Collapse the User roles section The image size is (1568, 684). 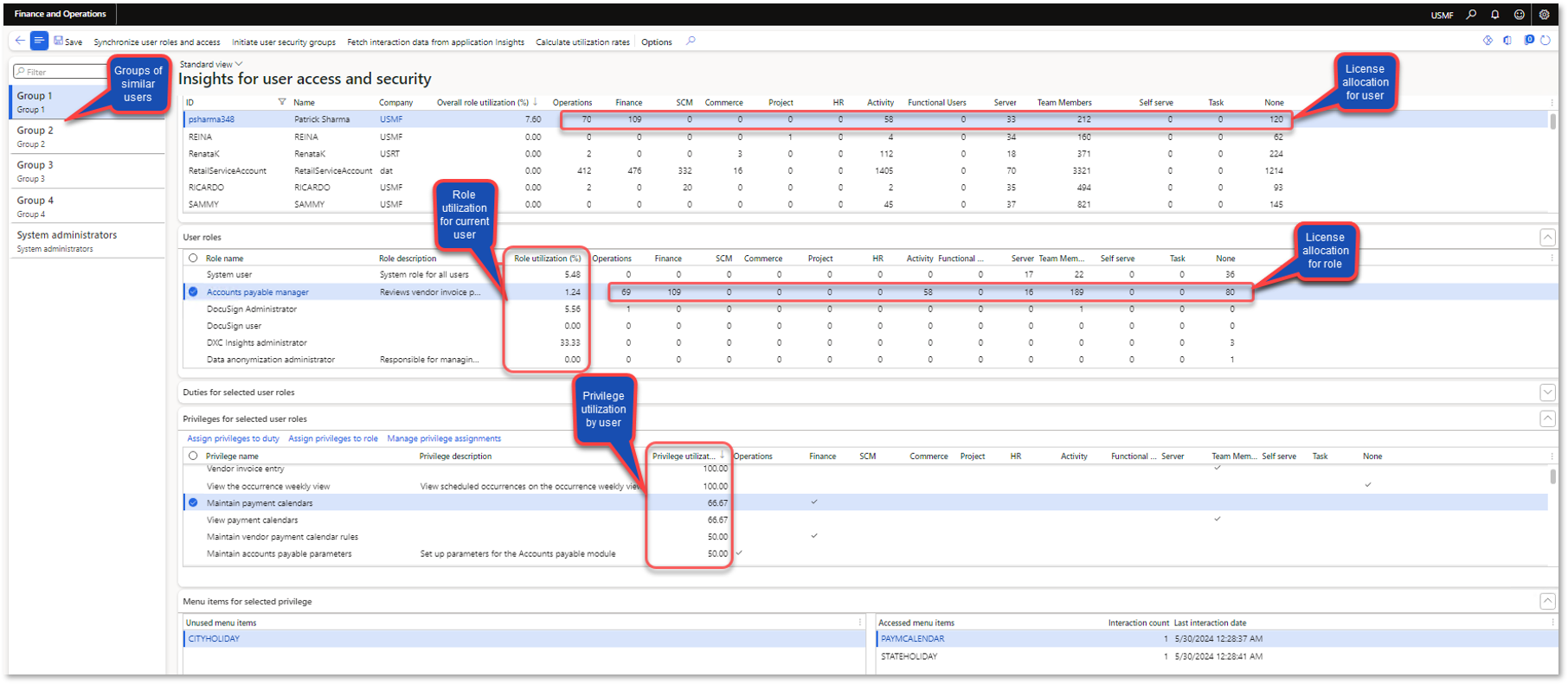pos(1548,237)
